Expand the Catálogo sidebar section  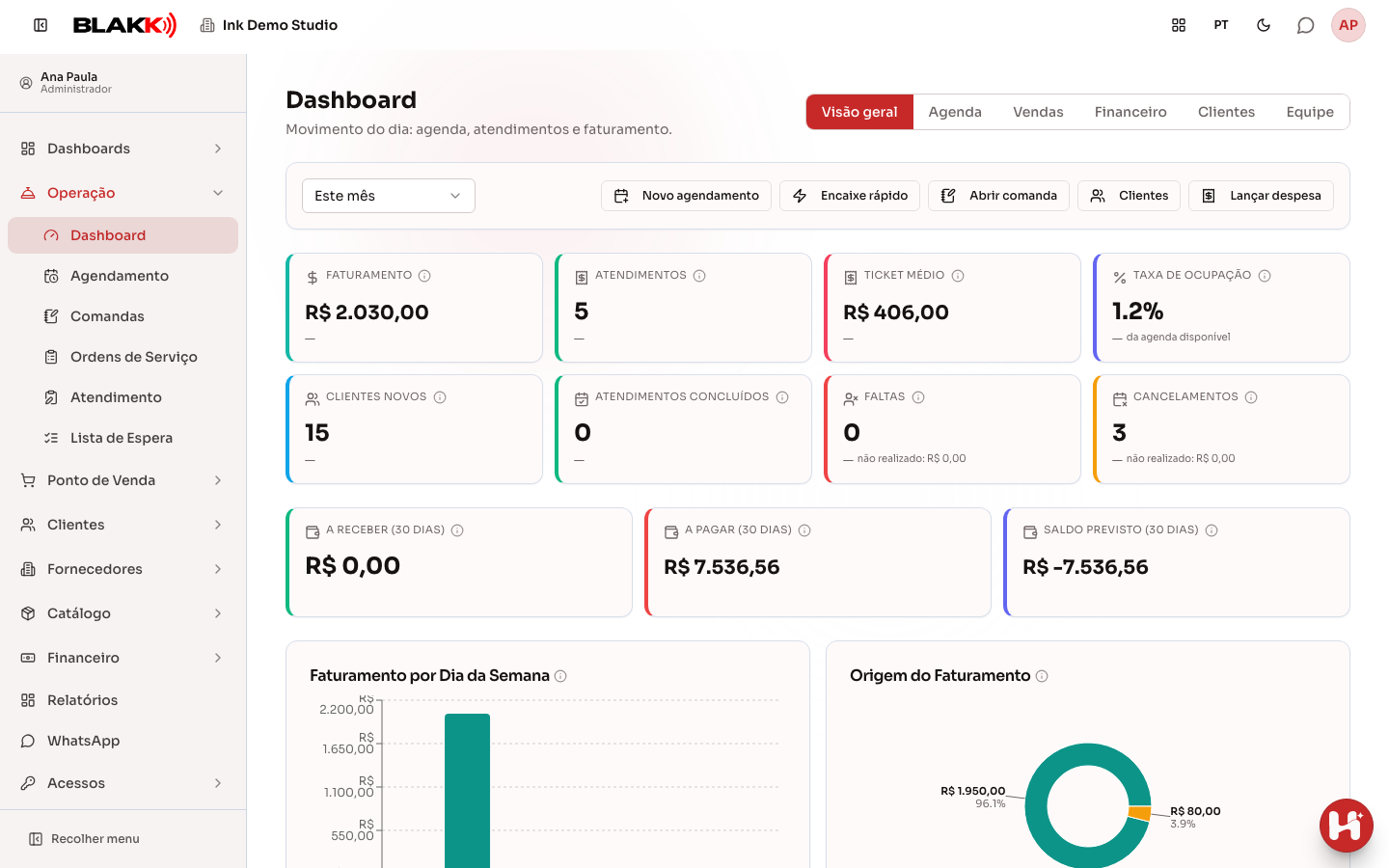pos(123,613)
